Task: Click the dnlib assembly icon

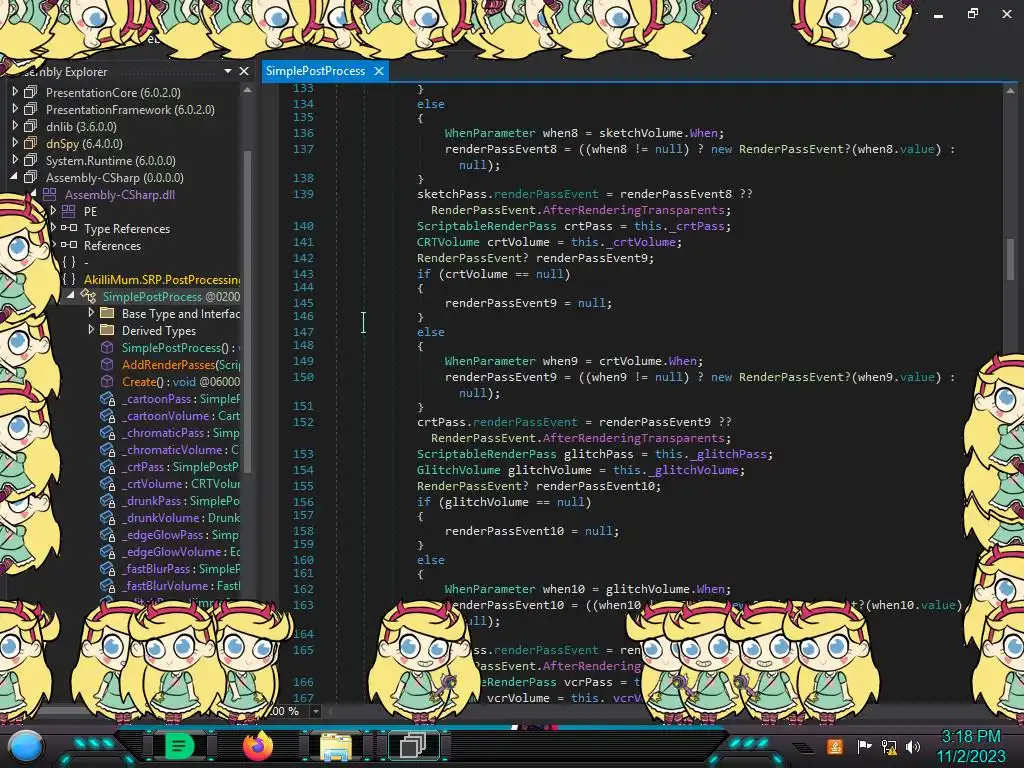Action: pyautogui.click(x=31, y=126)
